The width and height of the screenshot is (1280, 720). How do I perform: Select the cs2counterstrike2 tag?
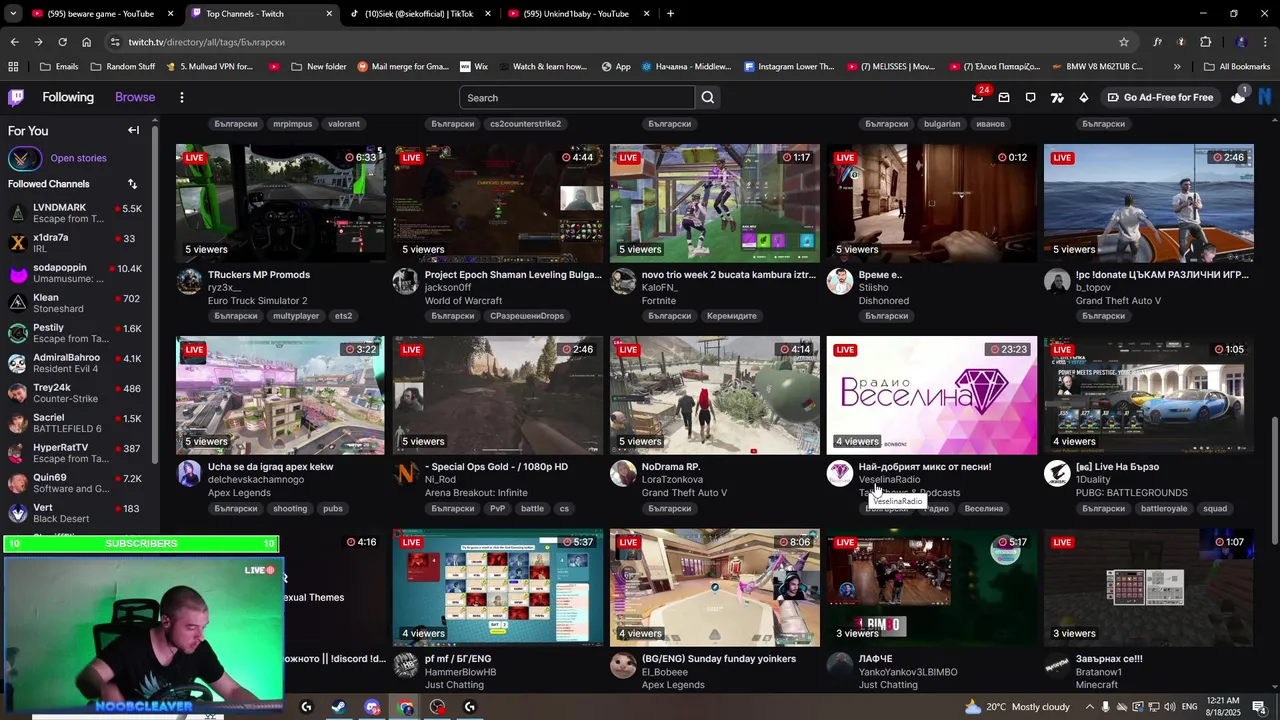coord(525,124)
